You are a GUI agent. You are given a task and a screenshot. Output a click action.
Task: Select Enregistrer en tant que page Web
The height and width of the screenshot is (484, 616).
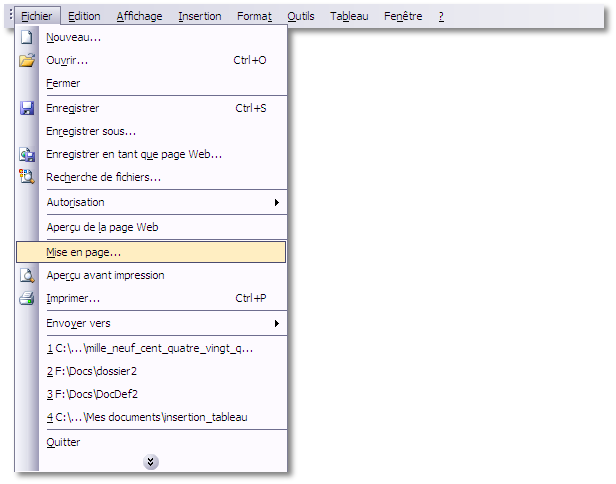151,154
